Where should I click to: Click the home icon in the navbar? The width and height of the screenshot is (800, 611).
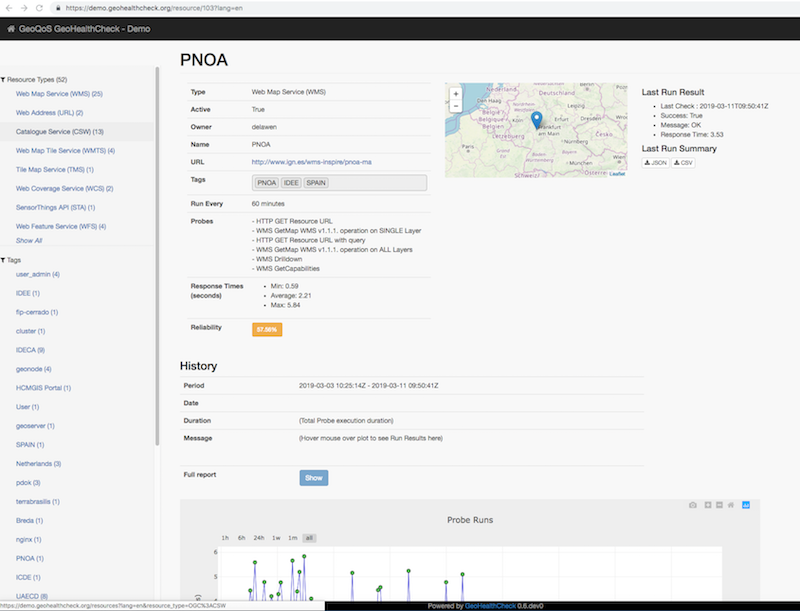11,28
